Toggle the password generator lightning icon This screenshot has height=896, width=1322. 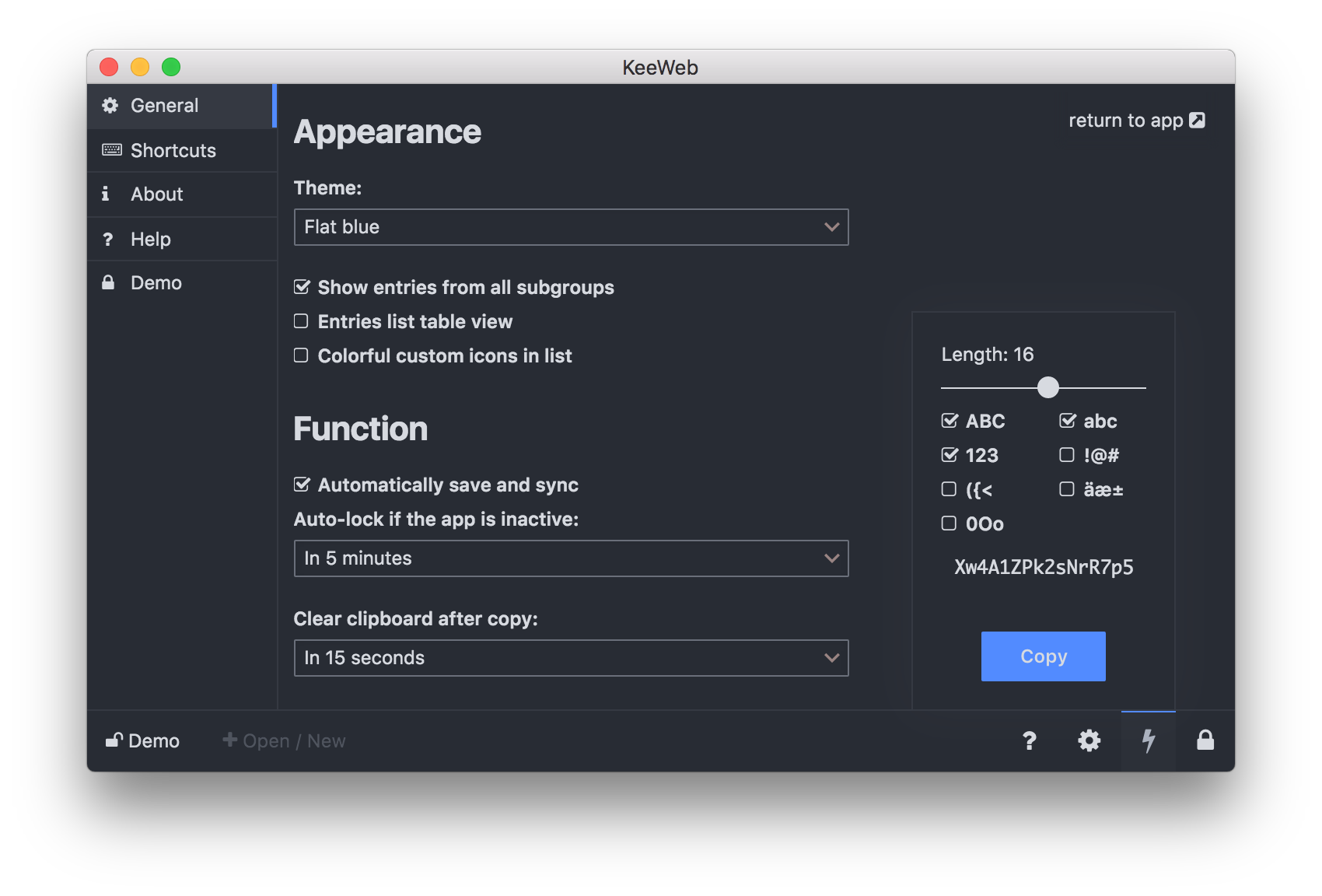[x=1148, y=740]
